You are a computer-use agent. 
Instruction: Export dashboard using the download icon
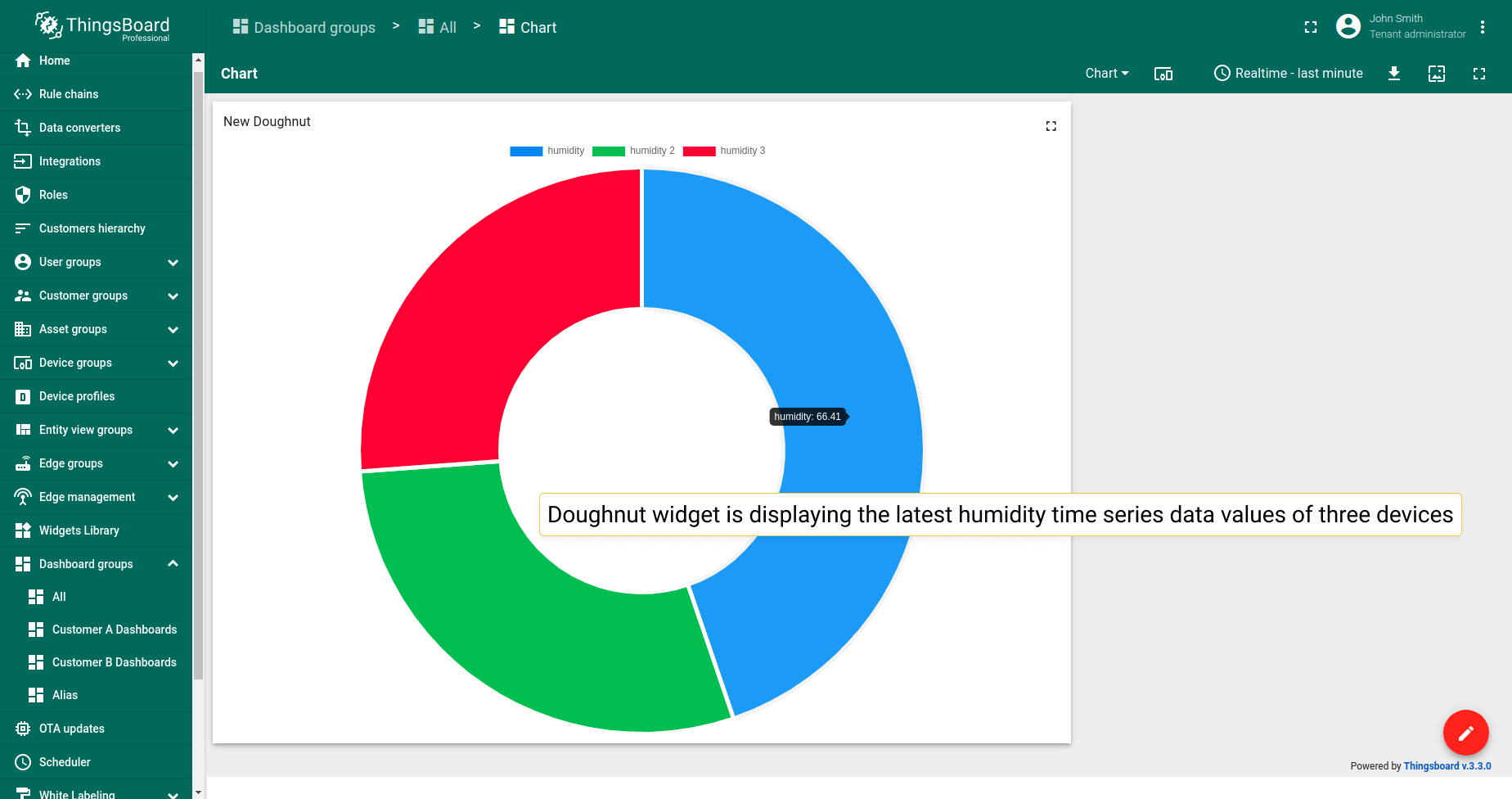tap(1394, 74)
